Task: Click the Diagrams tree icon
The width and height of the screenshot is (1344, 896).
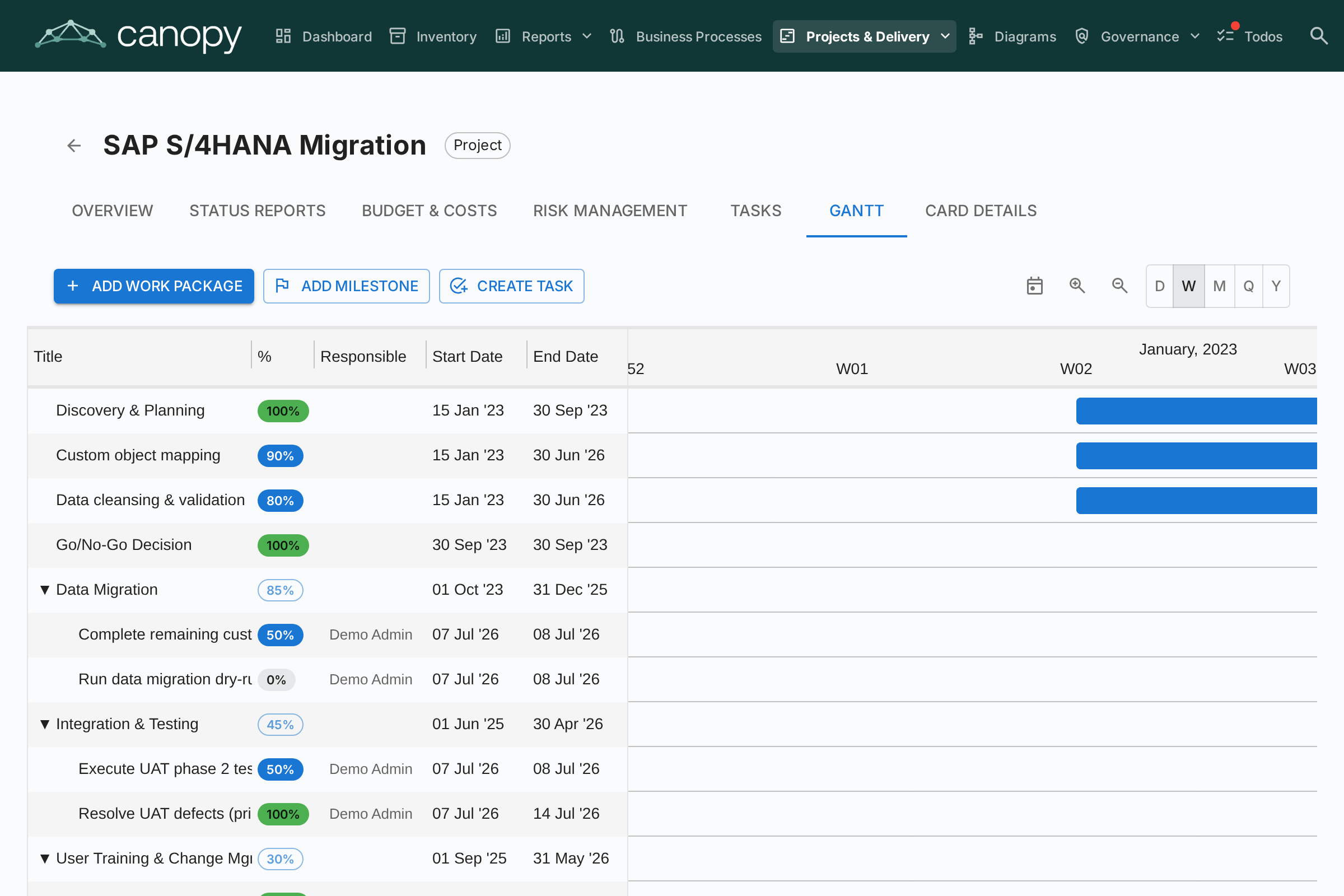Action: click(x=976, y=36)
